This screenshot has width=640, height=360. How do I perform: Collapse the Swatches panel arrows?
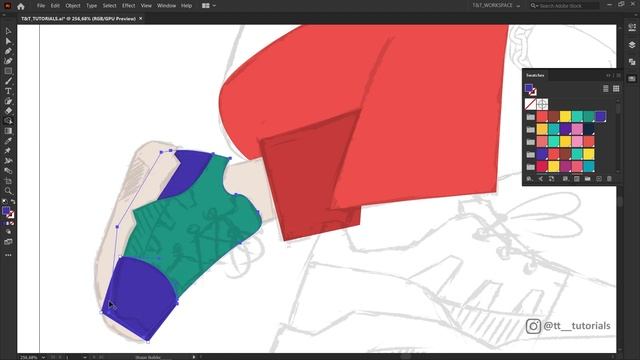point(608,75)
